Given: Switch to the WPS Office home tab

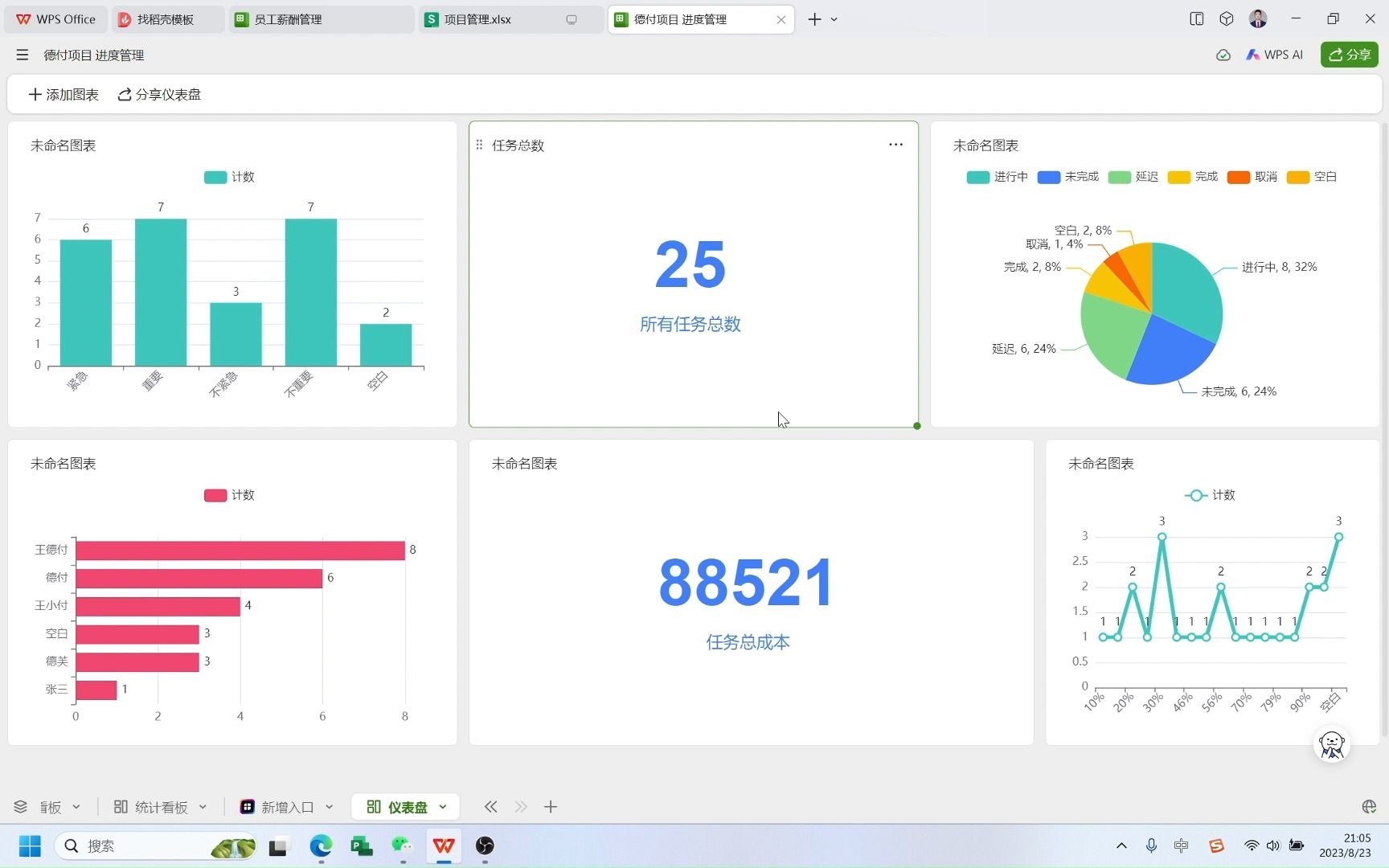Looking at the screenshot, I should point(56,19).
